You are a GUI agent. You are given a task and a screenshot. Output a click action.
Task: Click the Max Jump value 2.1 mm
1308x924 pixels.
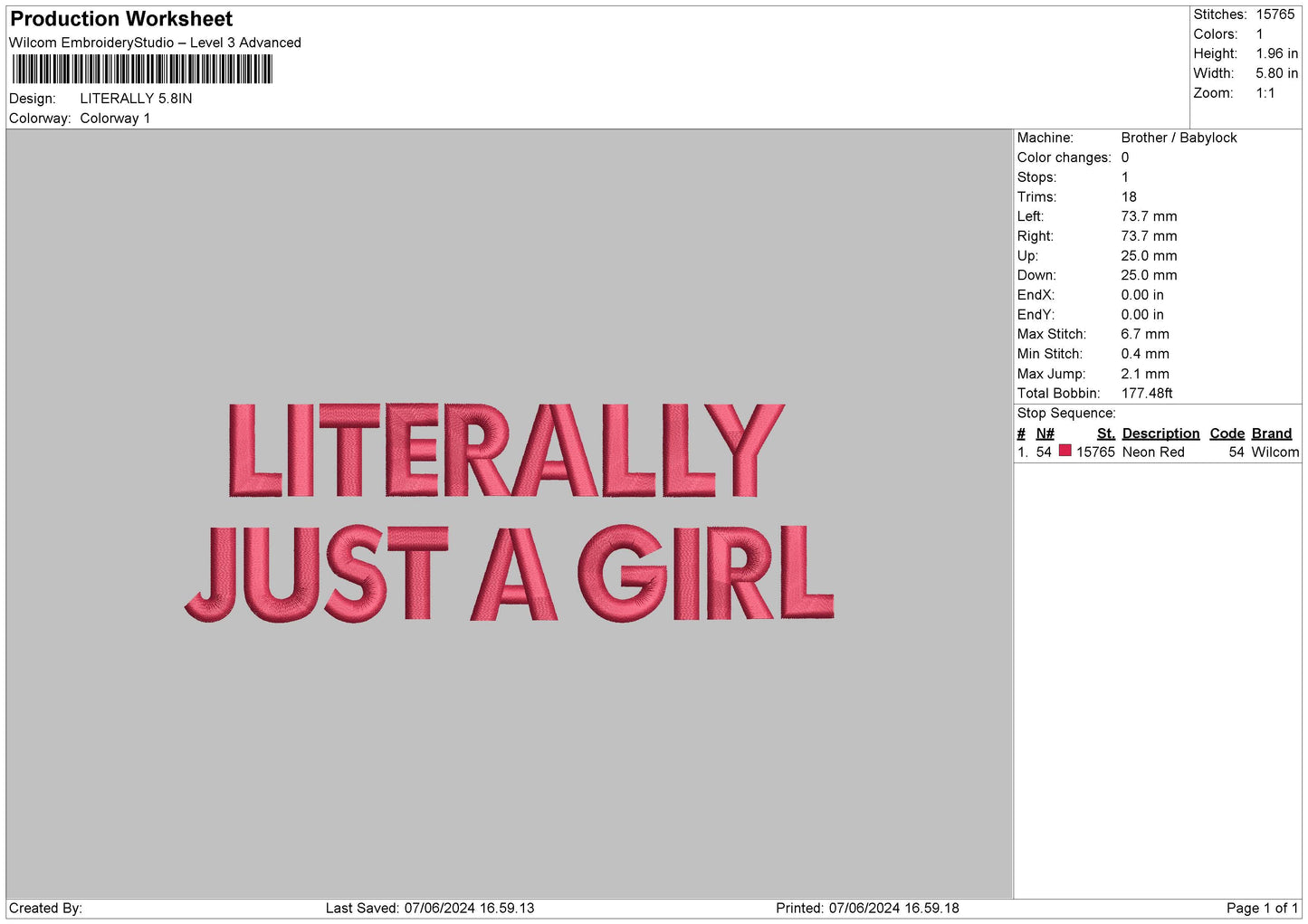[x=1145, y=374]
